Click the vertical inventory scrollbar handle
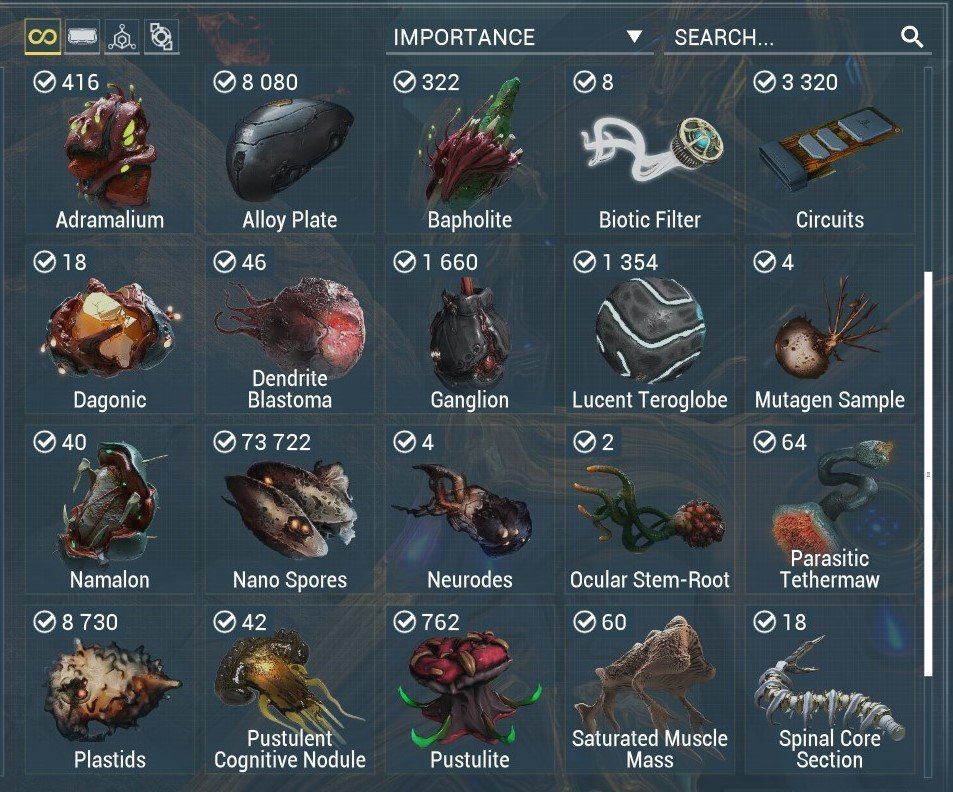 [x=927, y=474]
